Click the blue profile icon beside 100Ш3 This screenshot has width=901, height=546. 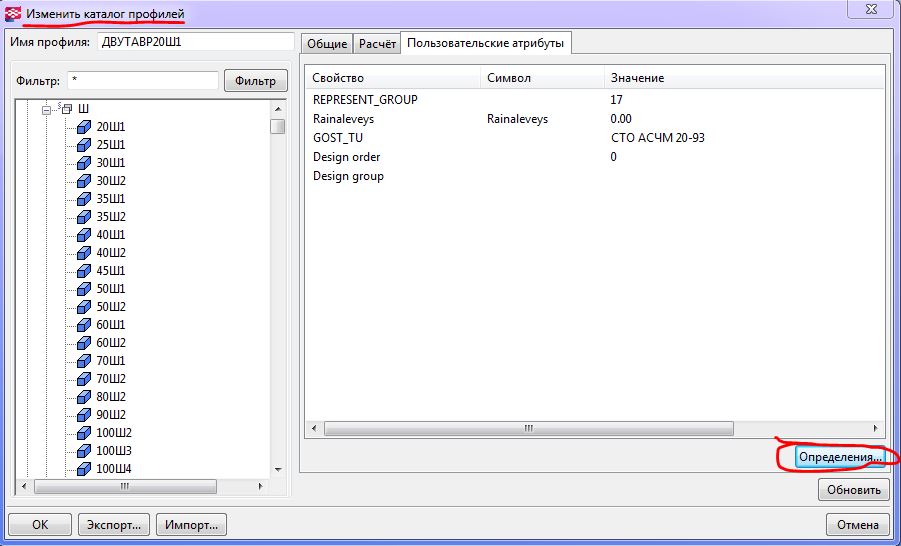click(84, 451)
